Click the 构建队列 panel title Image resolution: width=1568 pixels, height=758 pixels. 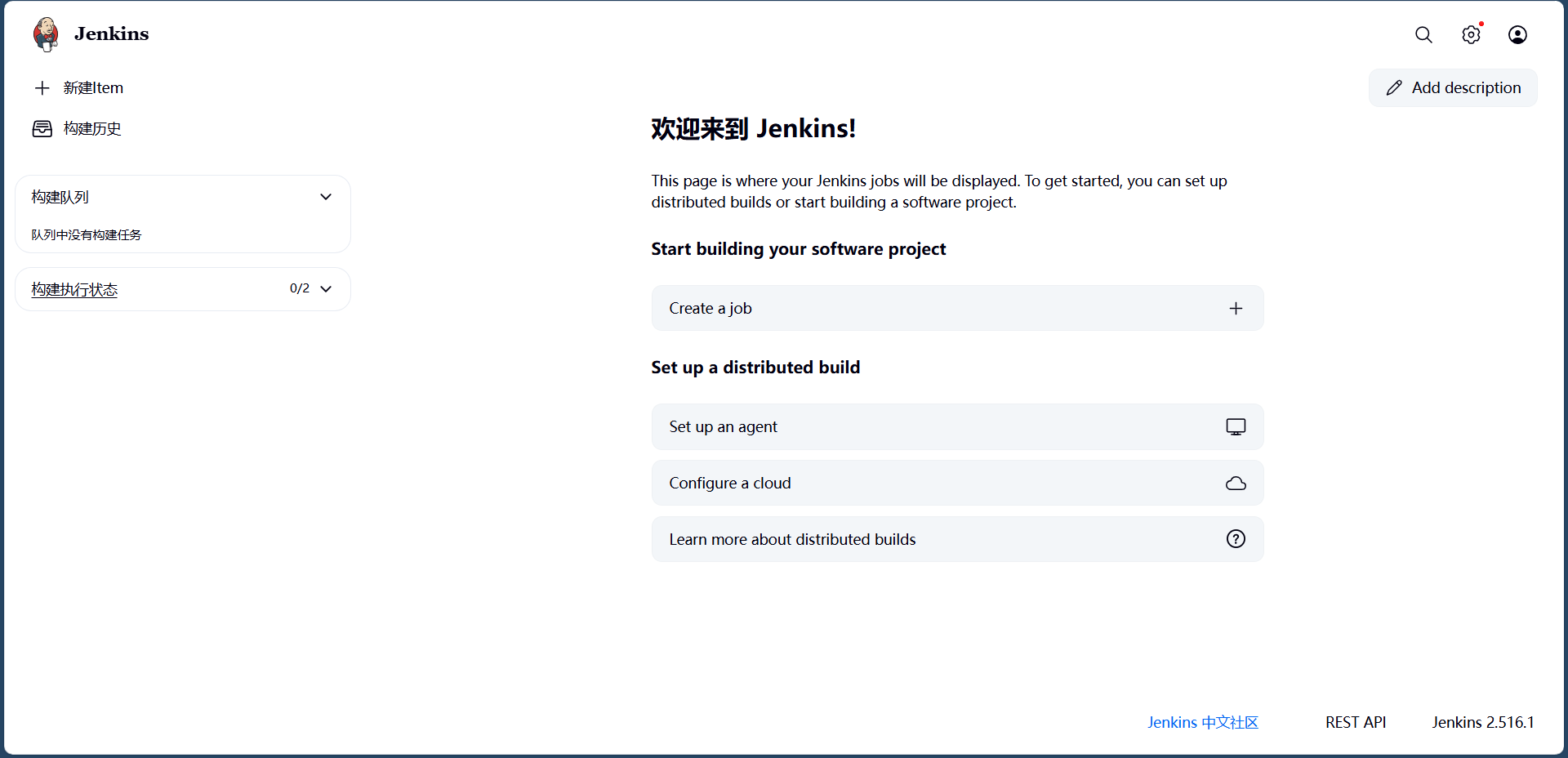pos(60,197)
